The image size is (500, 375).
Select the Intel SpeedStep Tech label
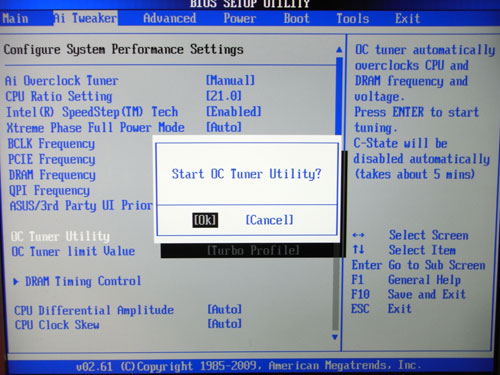pos(92,112)
